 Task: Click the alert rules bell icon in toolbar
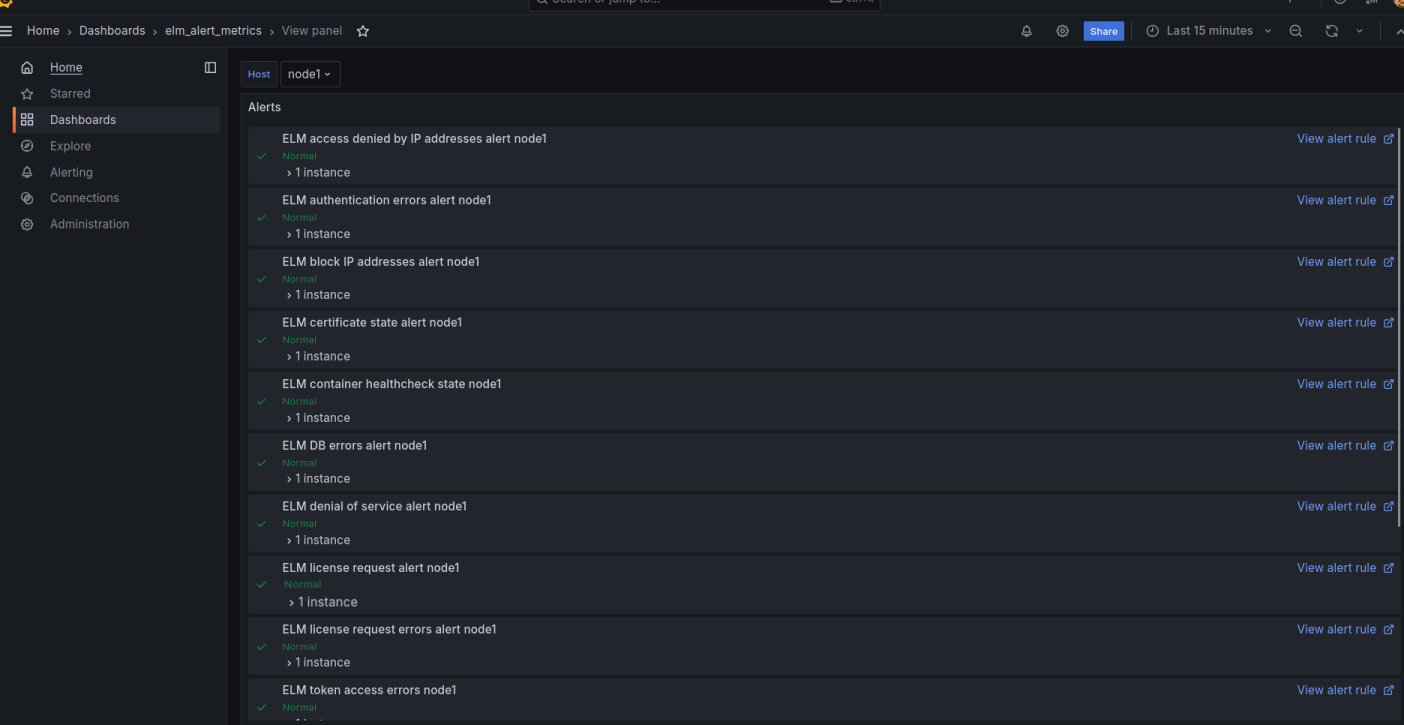pyautogui.click(x=1026, y=31)
